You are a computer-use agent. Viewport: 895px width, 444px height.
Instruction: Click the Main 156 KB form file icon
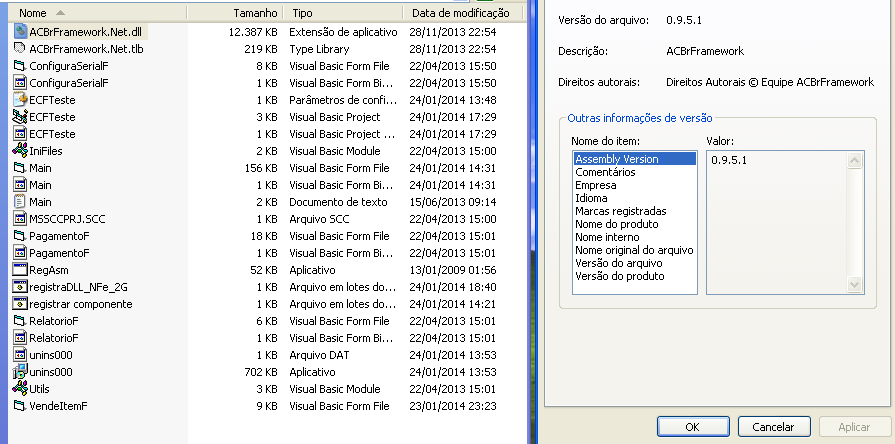[20, 168]
